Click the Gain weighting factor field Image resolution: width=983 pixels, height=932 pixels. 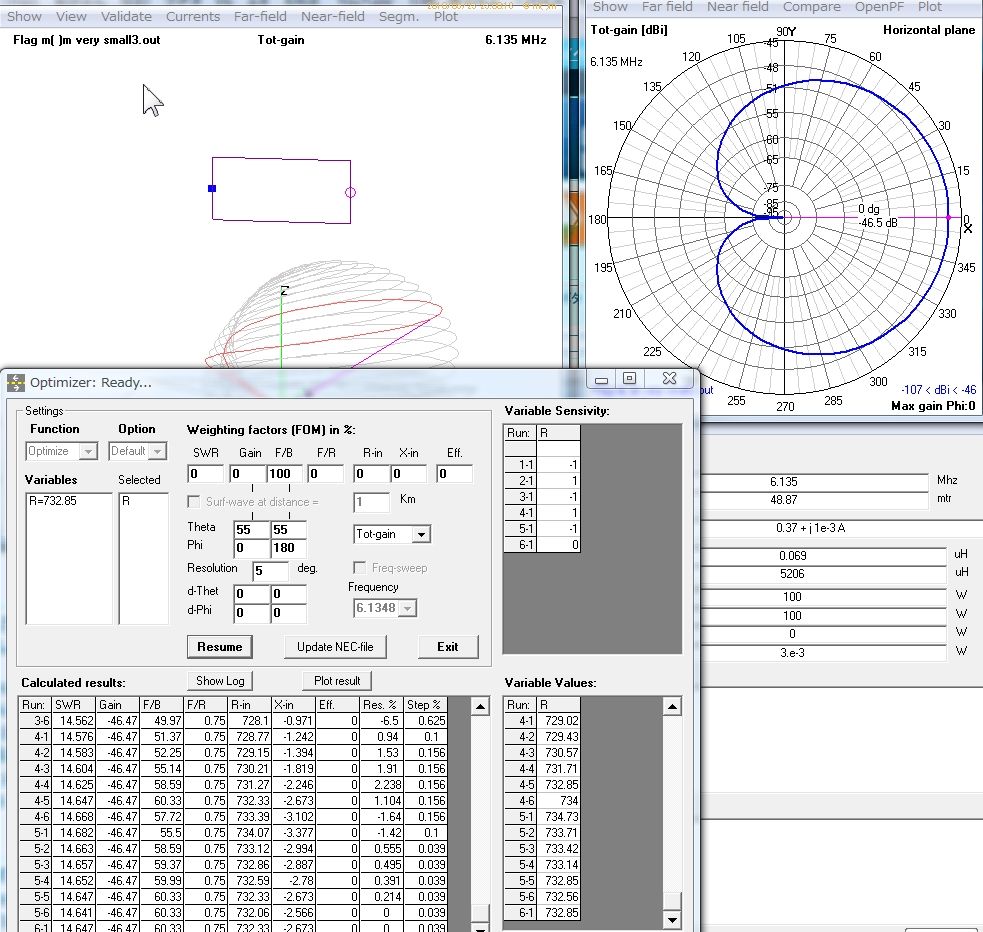click(x=248, y=474)
